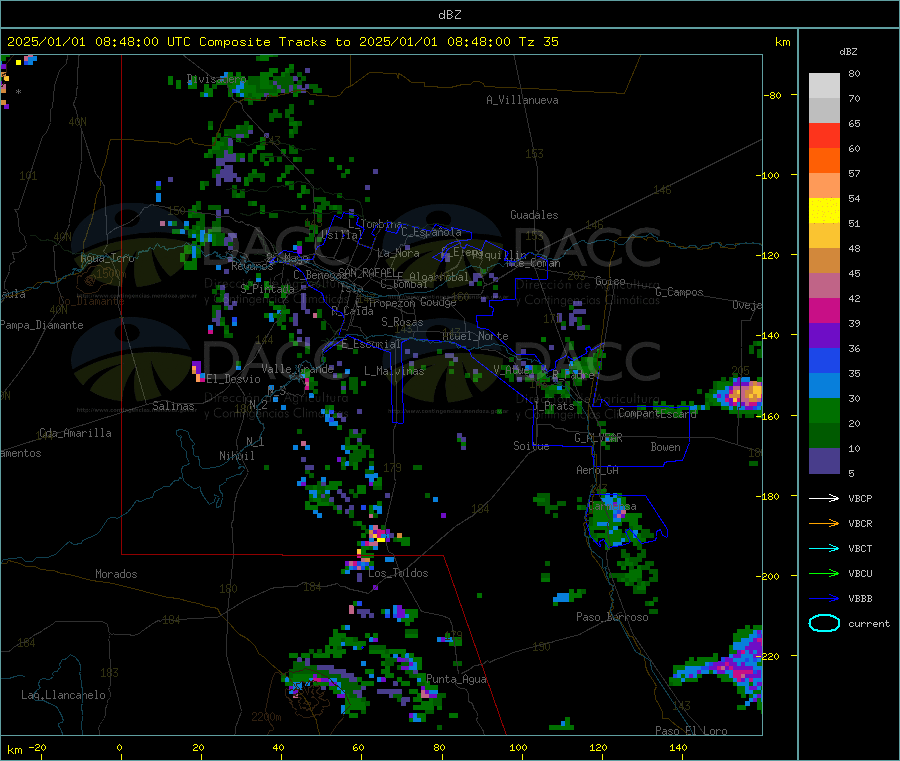Click the 'VBBB' legend label
This screenshot has height=761, width=900.
pos(860,598)
